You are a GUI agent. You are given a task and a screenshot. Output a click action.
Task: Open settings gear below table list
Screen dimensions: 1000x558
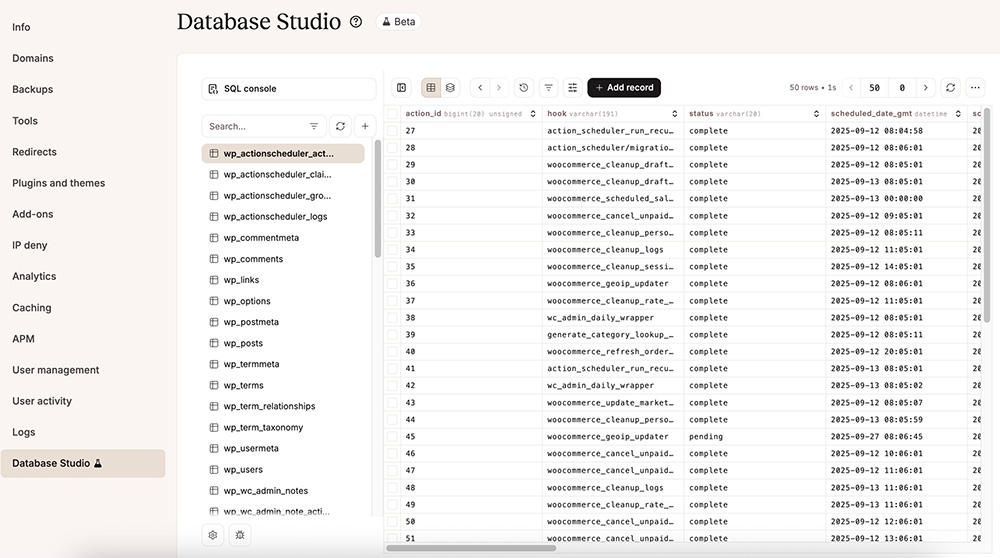(213, 535)
